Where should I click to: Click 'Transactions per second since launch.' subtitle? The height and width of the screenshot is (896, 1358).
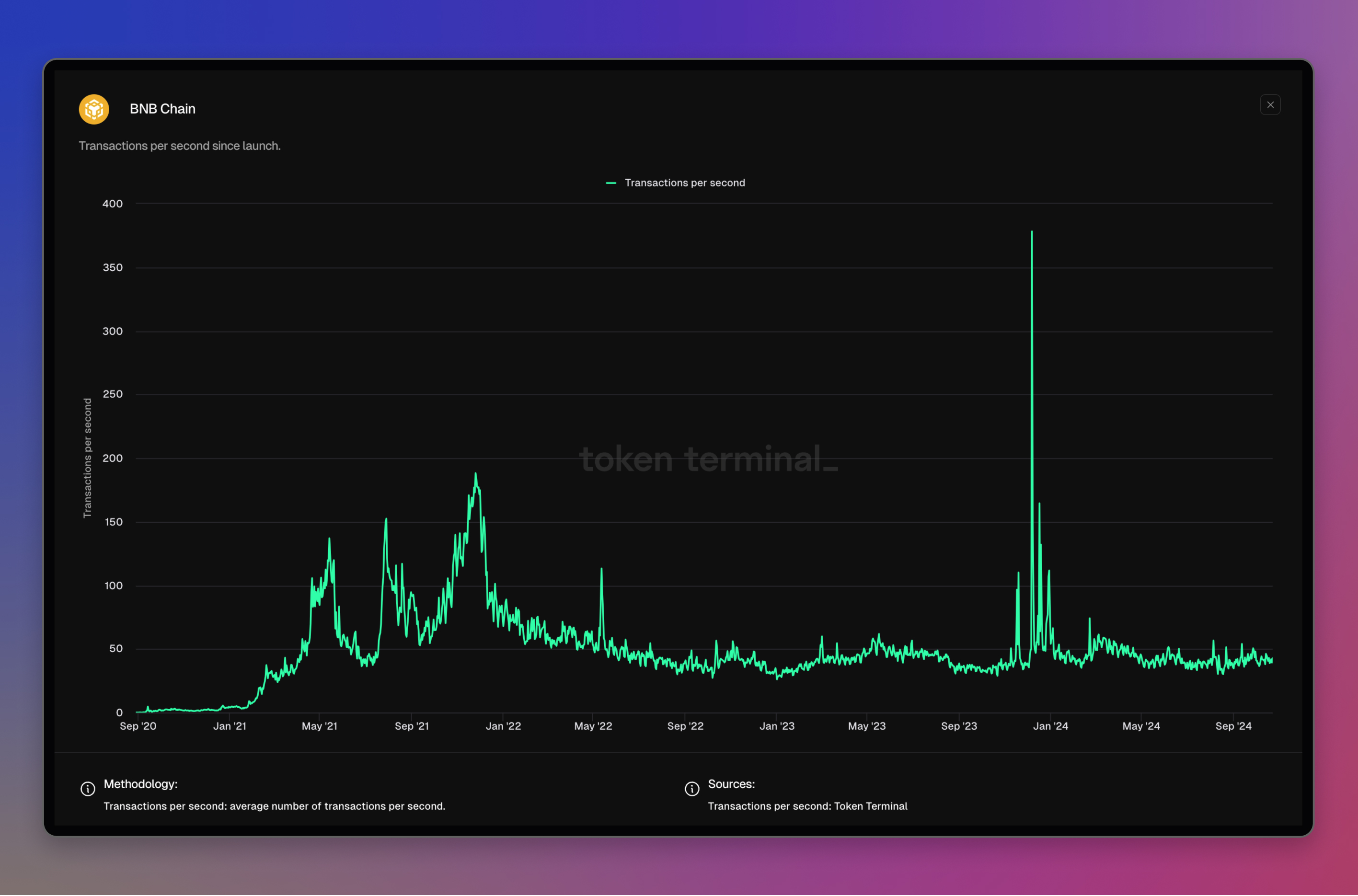(179, 146)
